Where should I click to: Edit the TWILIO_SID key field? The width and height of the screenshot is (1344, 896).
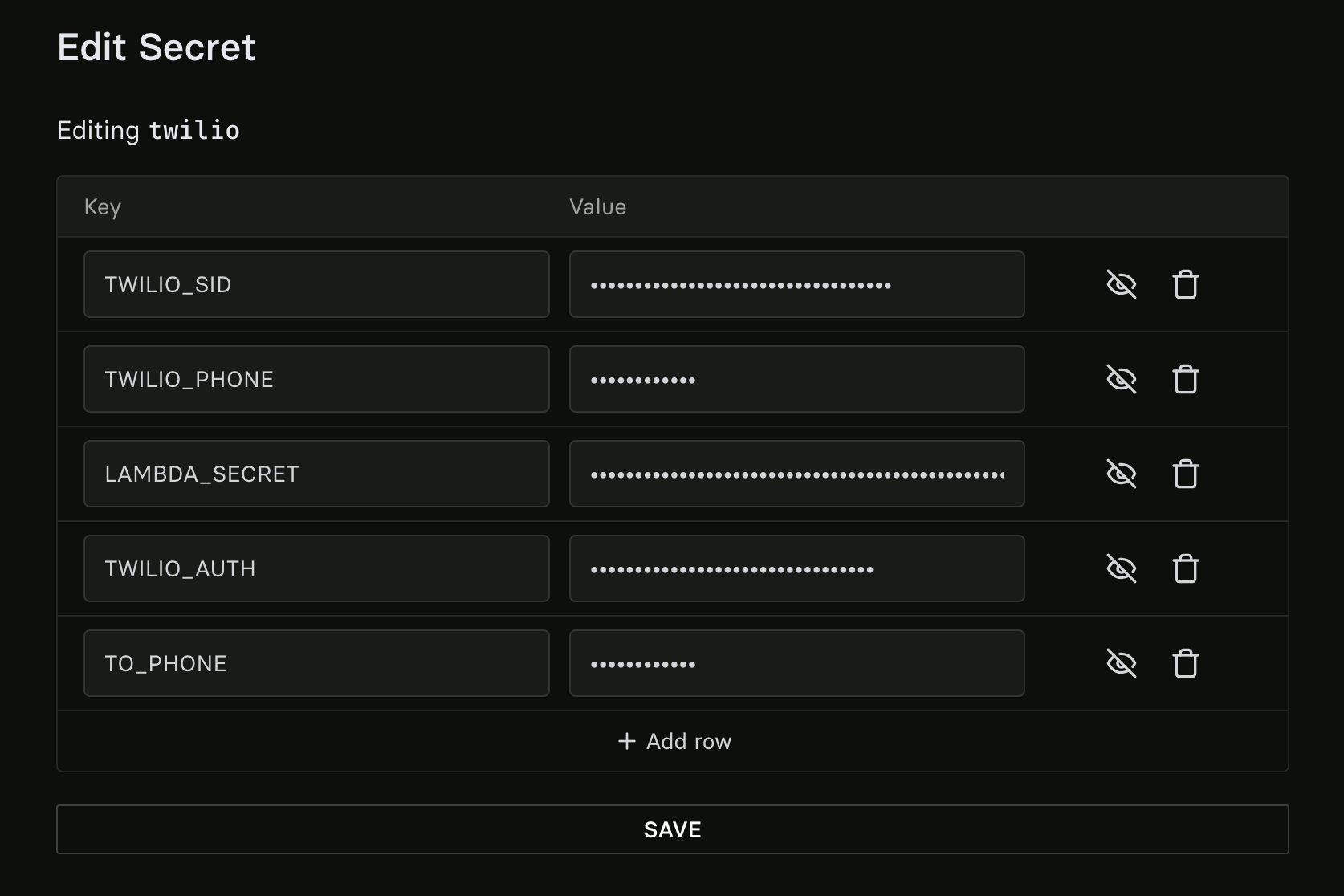click(x=316, y=284)
